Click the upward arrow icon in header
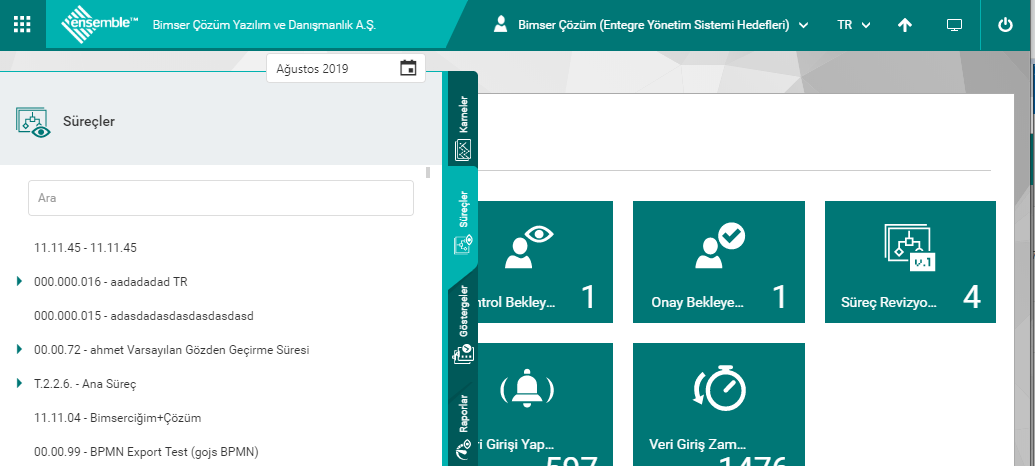The height and width of the screenshot is (466, 1035). 905,25
